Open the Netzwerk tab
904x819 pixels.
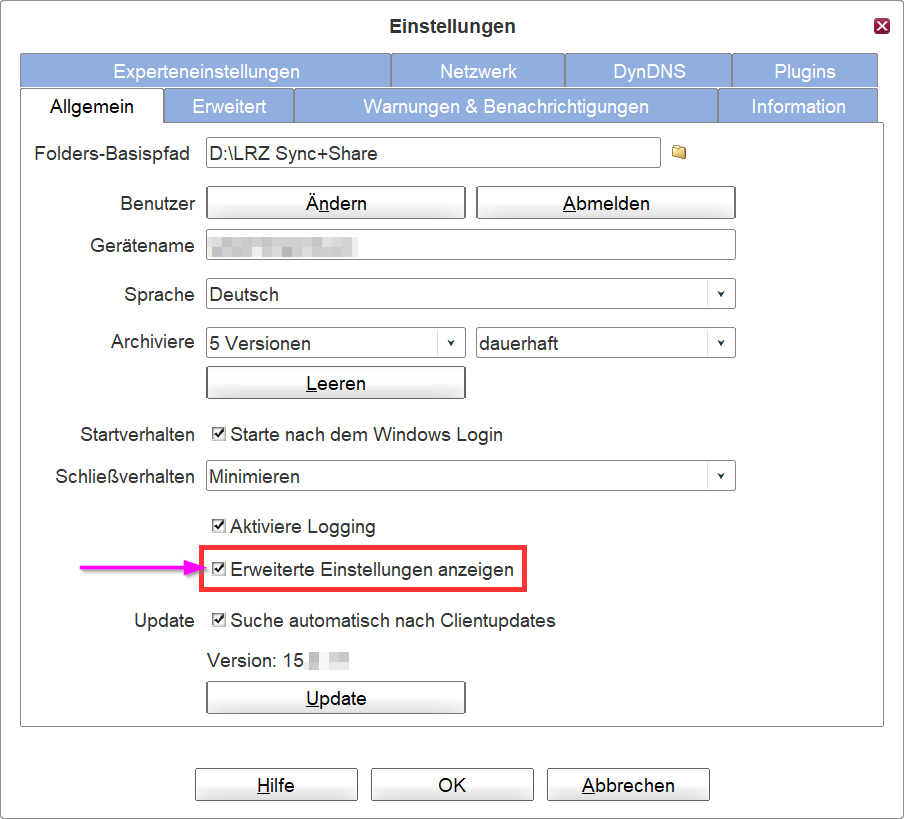click(x=478, y=72)
